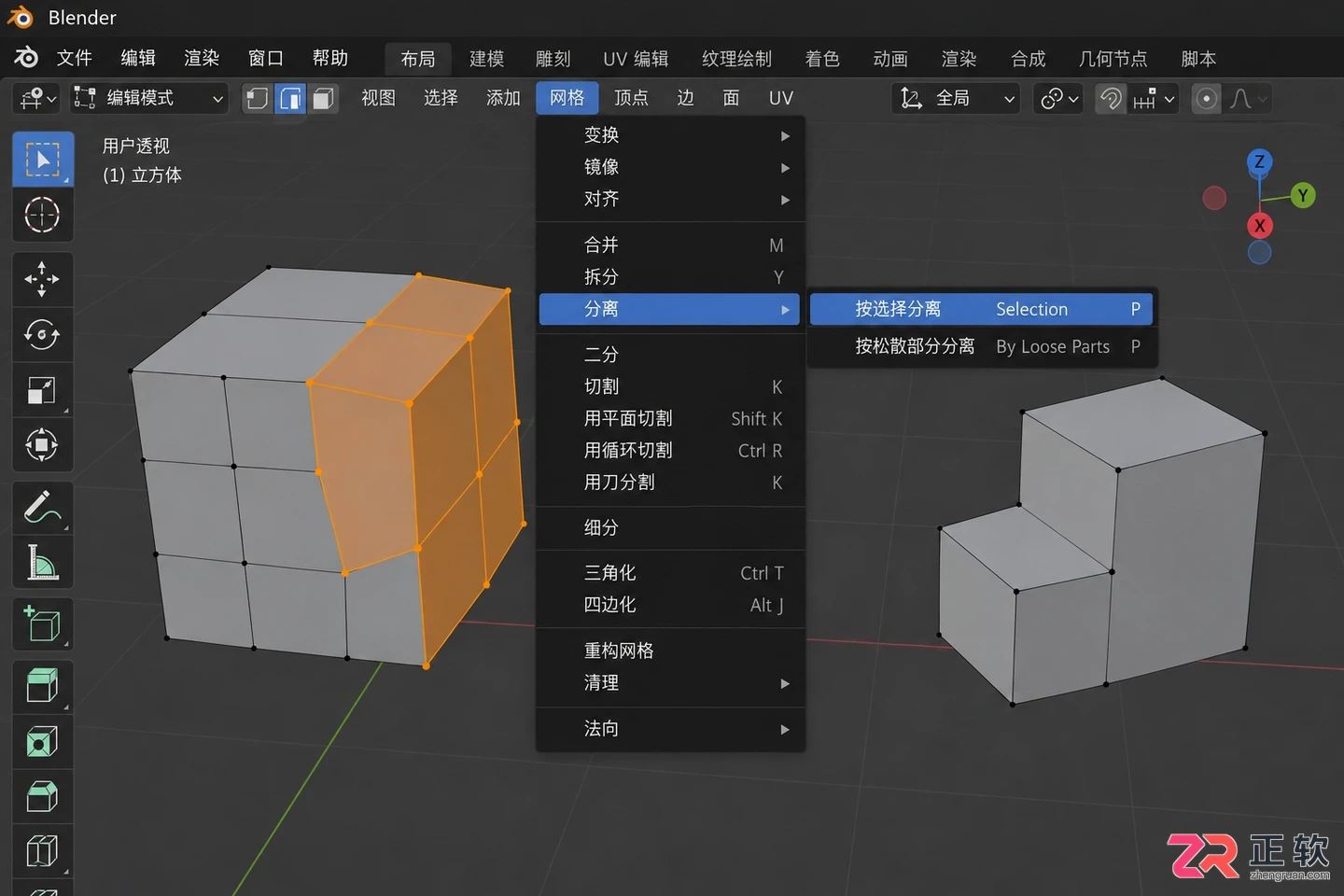This screenshot has width=1344, height=896.
Task: Expand the 变换 submenu
Action: (x=671, y=135)
